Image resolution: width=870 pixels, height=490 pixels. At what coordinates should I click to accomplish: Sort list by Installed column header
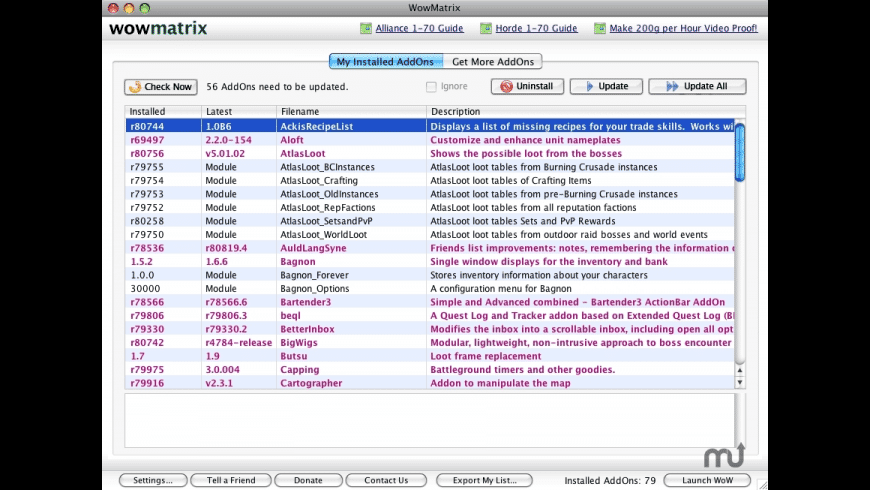pyautogui.click(x=162, y=111)
